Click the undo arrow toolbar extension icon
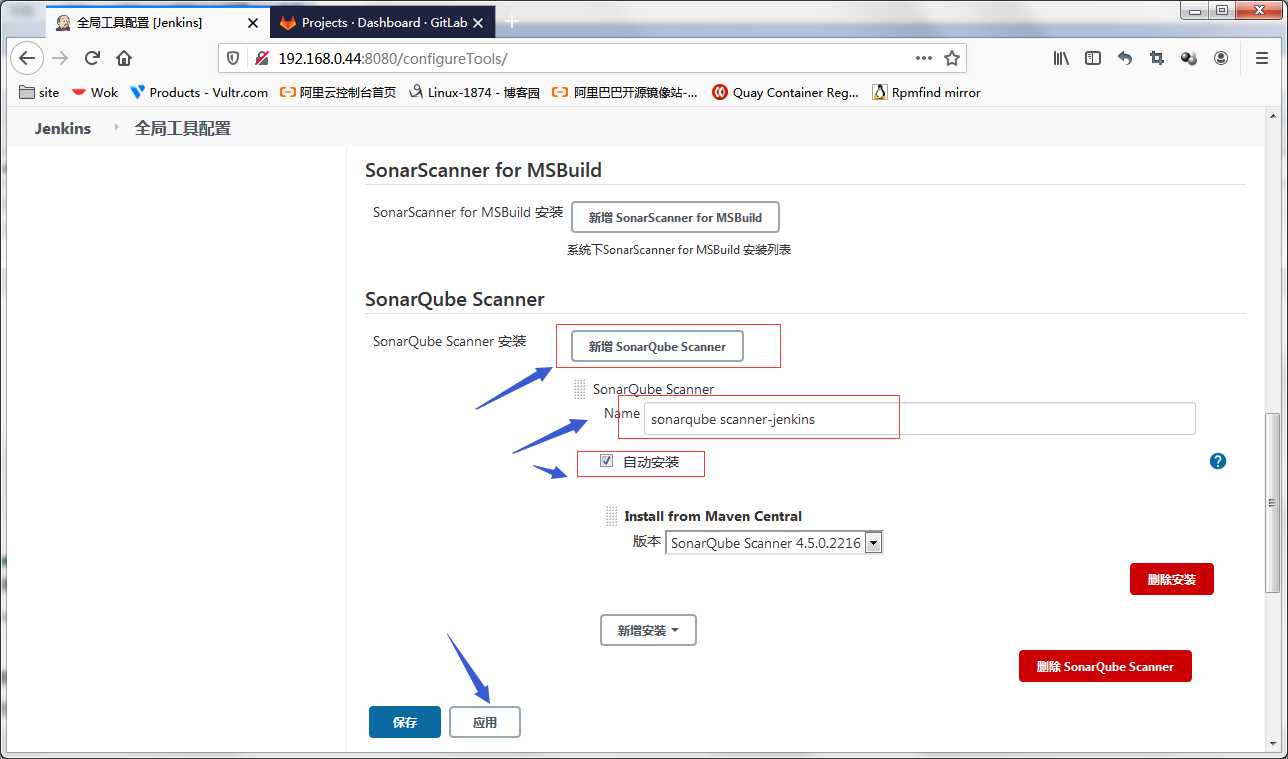This screenshot has width=1288, height=759. click(1125, 58)
